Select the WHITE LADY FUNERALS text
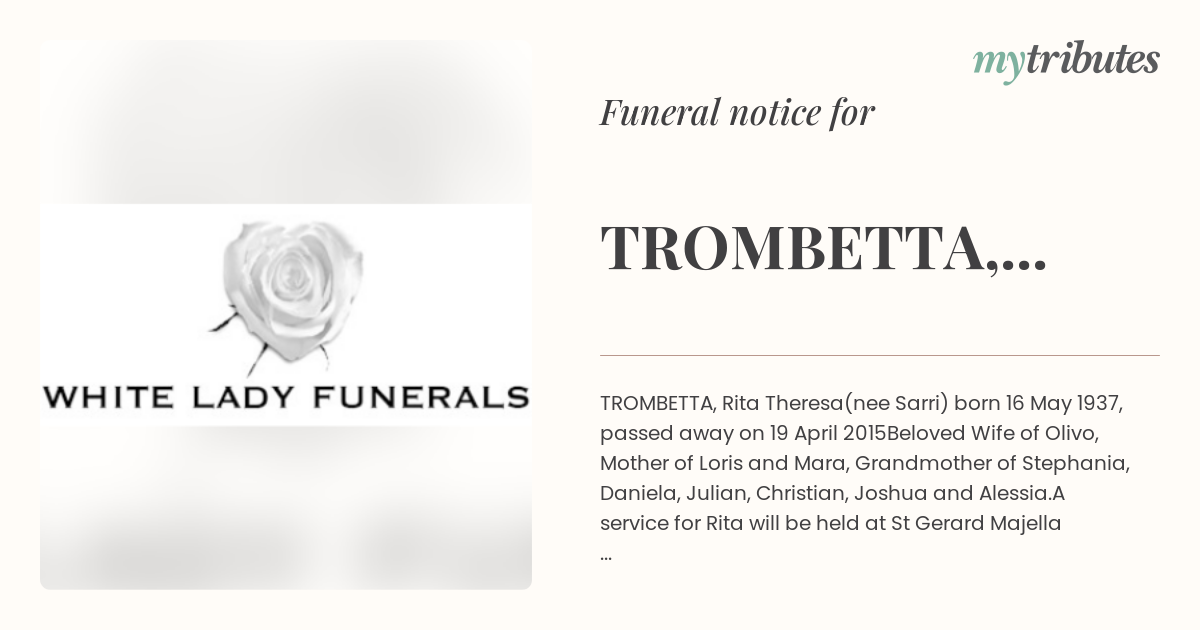 pyautogui.click(x=286, y=396)
